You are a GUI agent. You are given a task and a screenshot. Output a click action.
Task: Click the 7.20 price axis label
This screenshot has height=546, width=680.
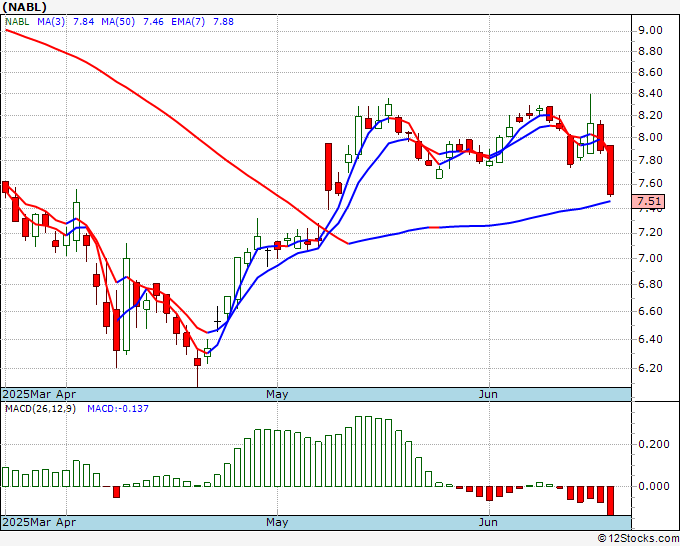click(650, 232)
